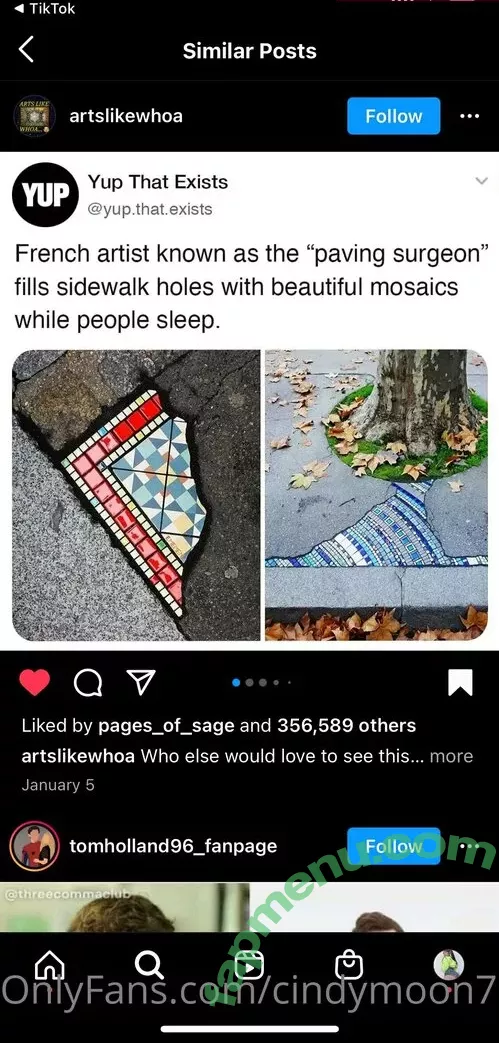
Task: Expand the tweet chevron dropdown arrow
Action: pyautogui.click(x=482, y=181)
